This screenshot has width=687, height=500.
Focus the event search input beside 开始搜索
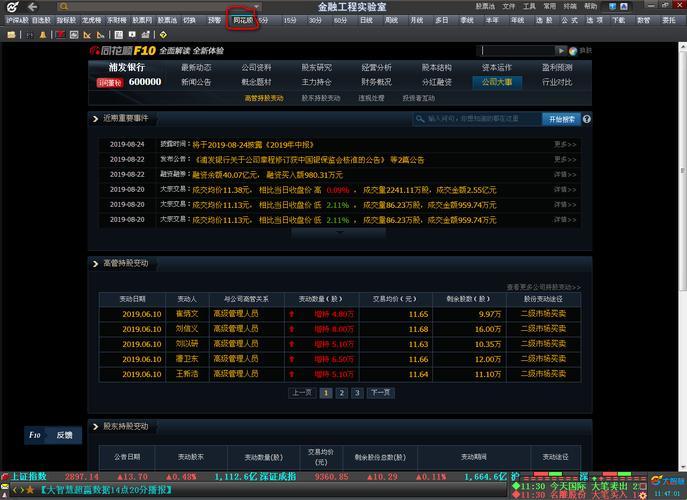(x=477, y=119)
